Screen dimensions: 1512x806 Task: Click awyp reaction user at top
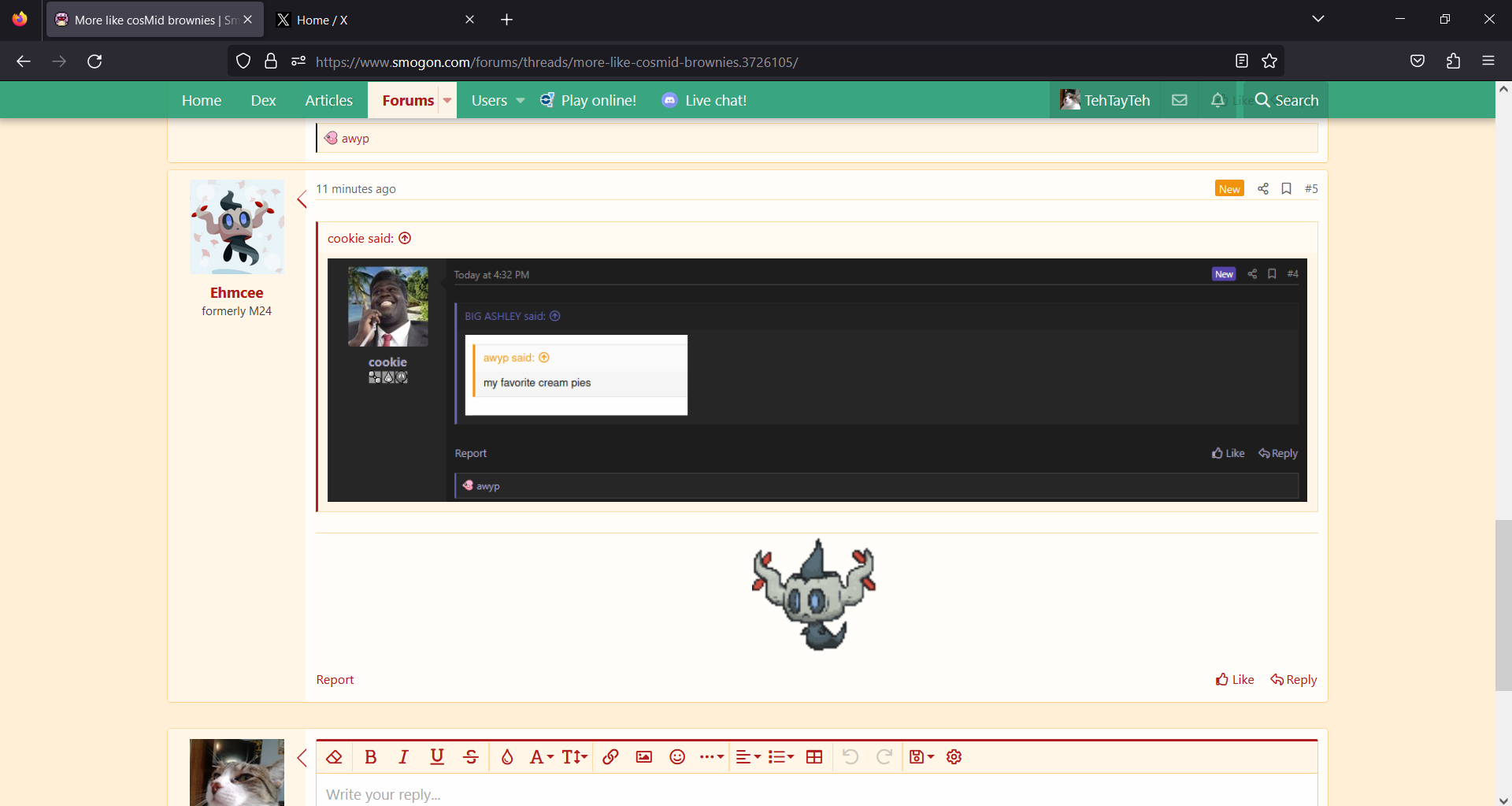(x=355, y=138)
